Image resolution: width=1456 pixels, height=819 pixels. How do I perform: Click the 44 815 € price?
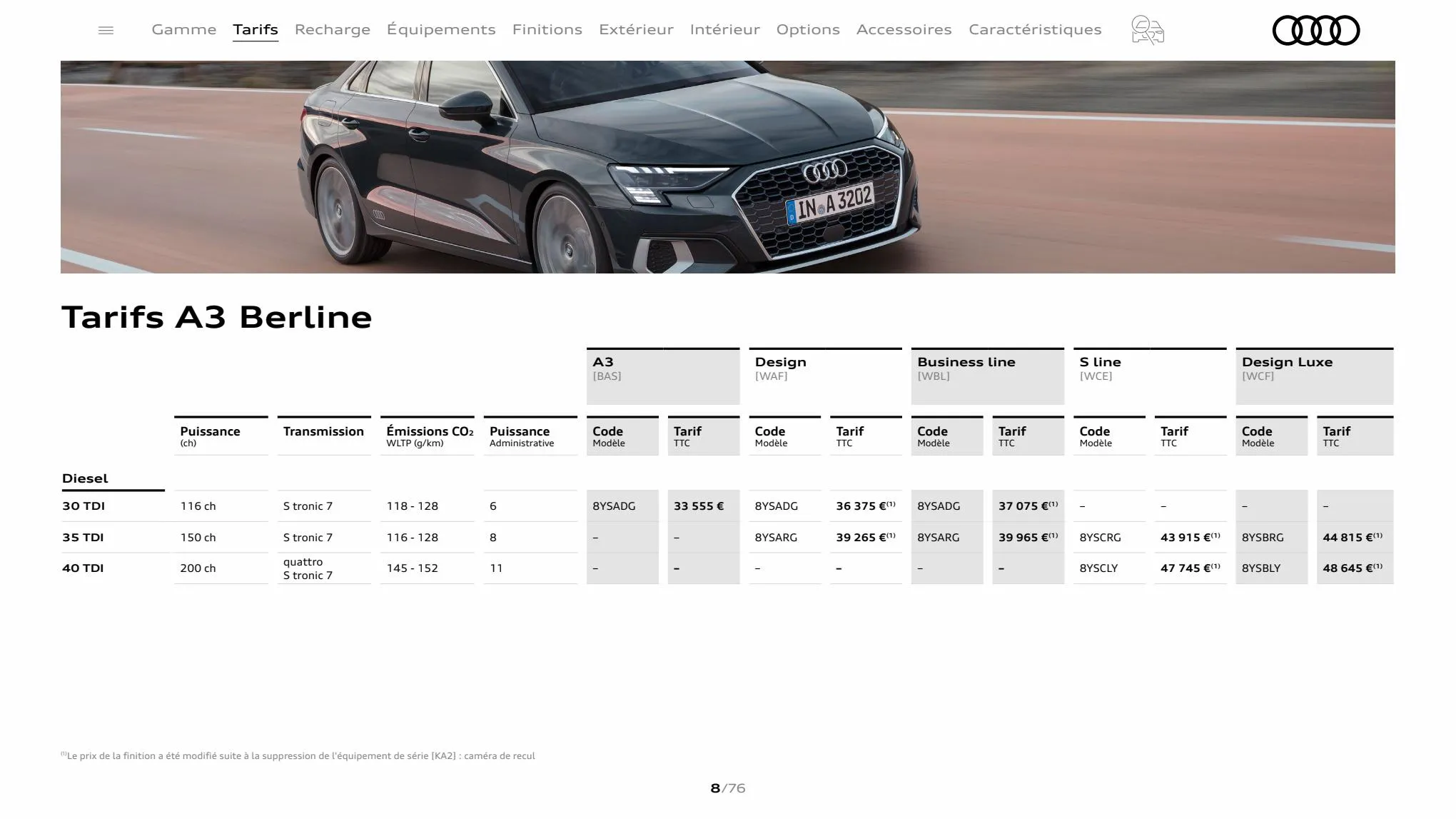(1353, 537)
